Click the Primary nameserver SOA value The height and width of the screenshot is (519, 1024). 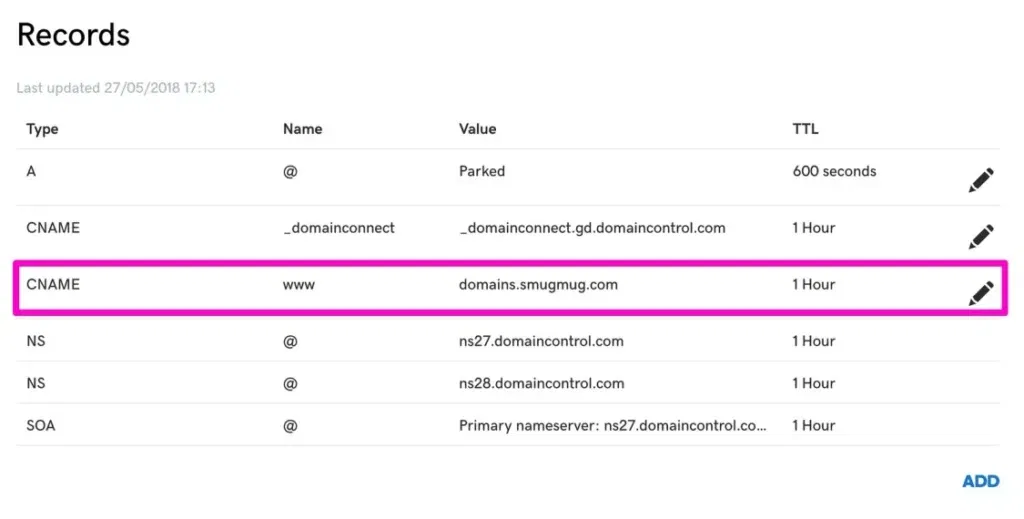pyautogui.click(x=613, y=425)
